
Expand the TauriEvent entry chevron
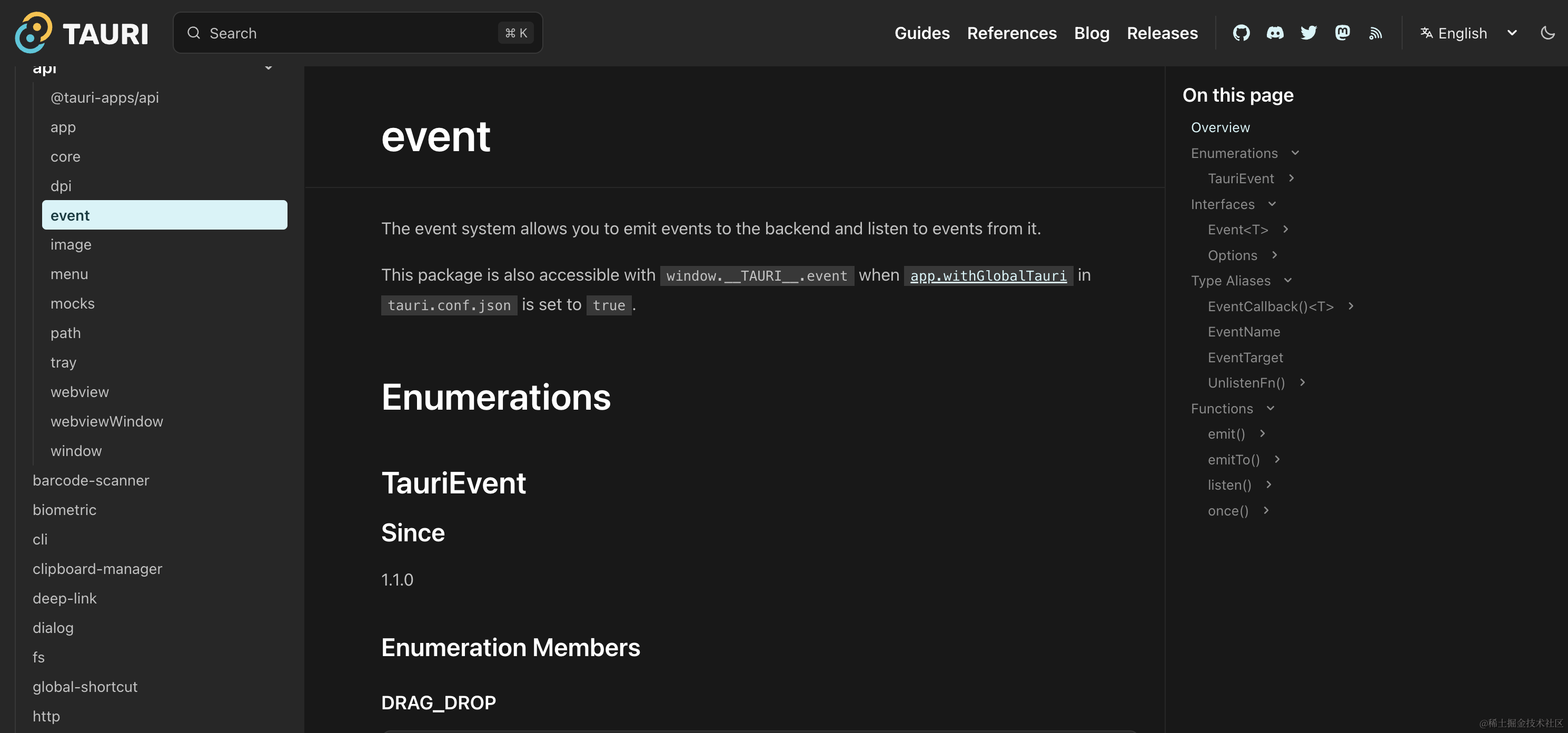(1291, 179)
